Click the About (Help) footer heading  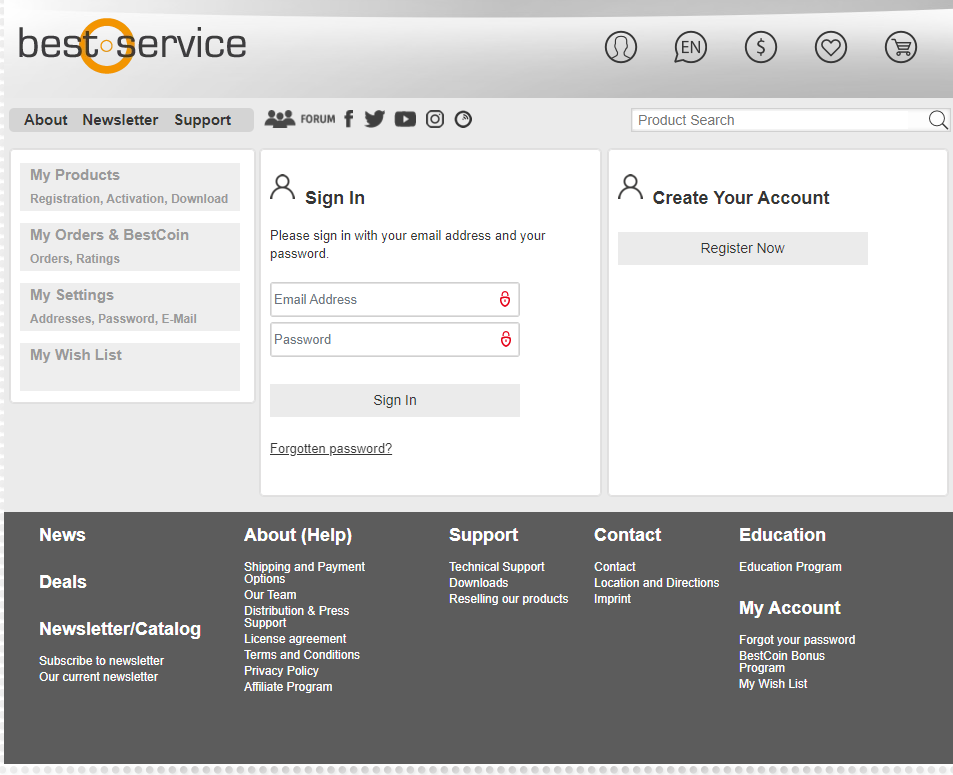(298, 535)
